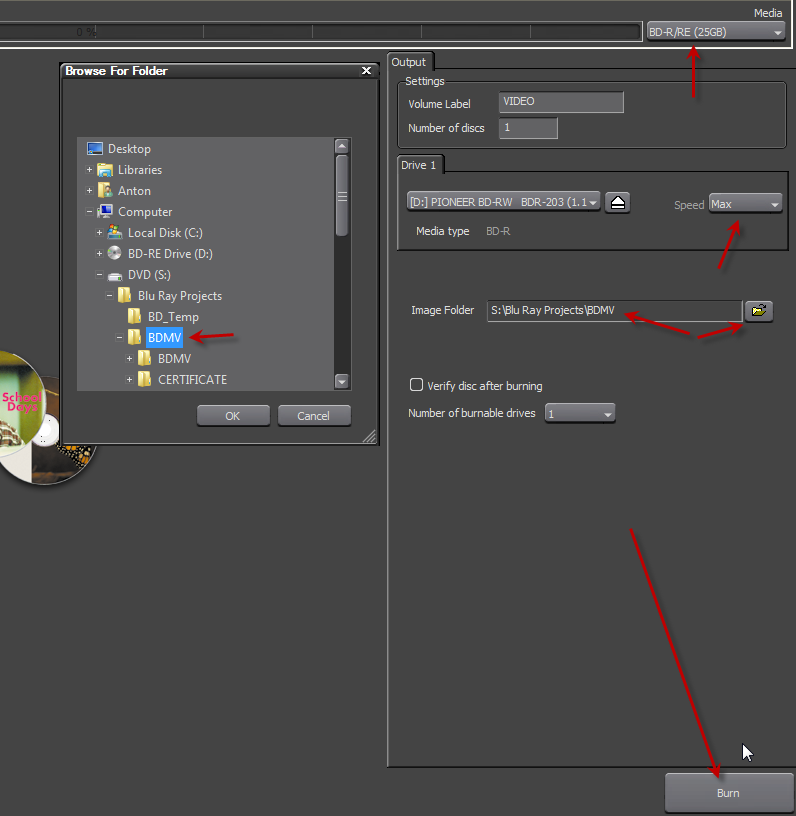
Task: Collapse the Blu Ray Projects node
Action: tap(109, 295)
